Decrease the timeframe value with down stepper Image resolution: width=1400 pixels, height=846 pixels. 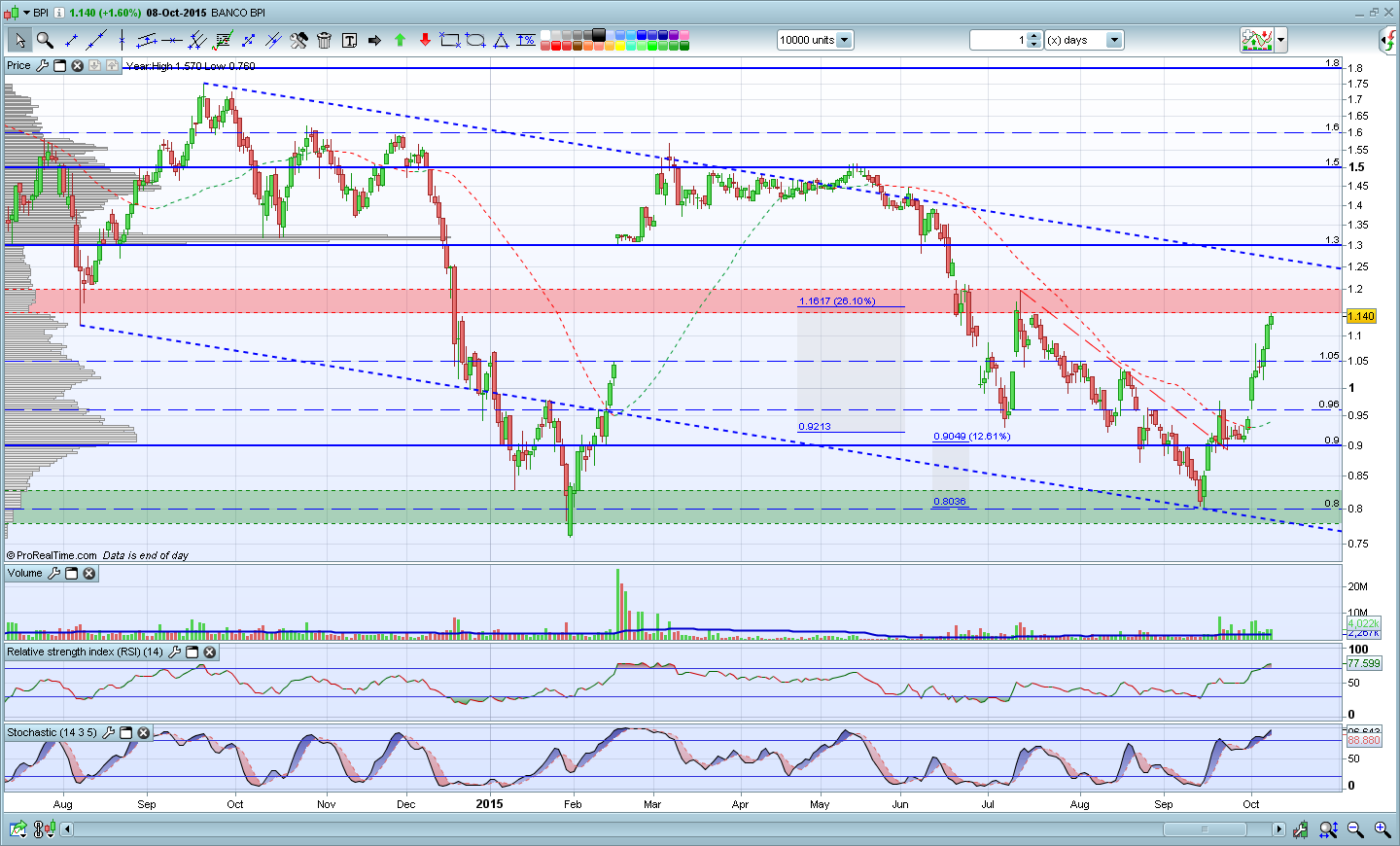click(1033, 45)
